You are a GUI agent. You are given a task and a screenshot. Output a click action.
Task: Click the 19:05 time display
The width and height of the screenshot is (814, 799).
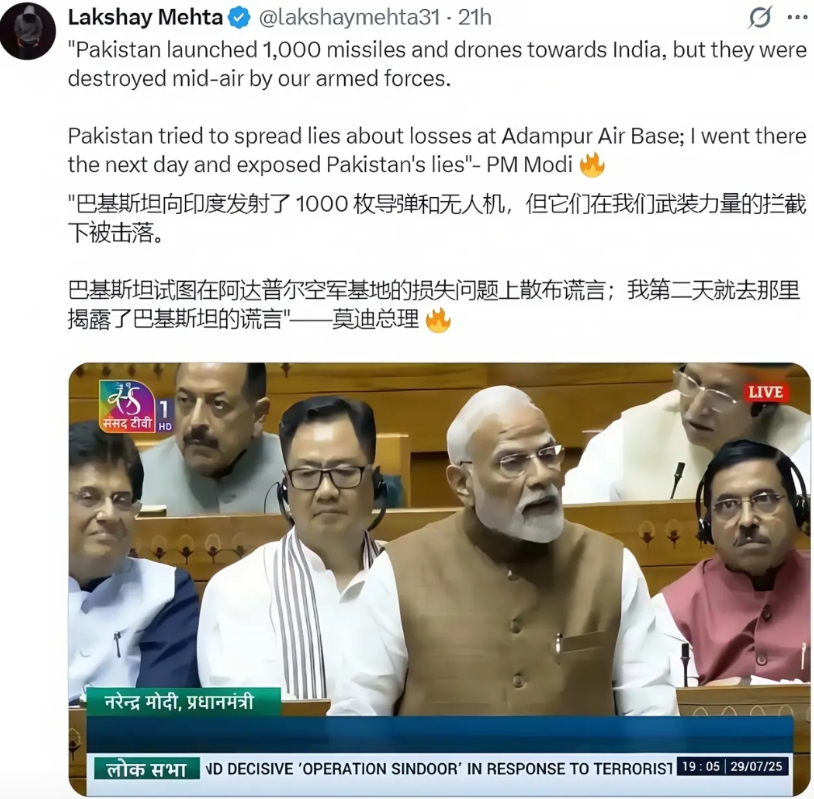[x=701, y=767]
